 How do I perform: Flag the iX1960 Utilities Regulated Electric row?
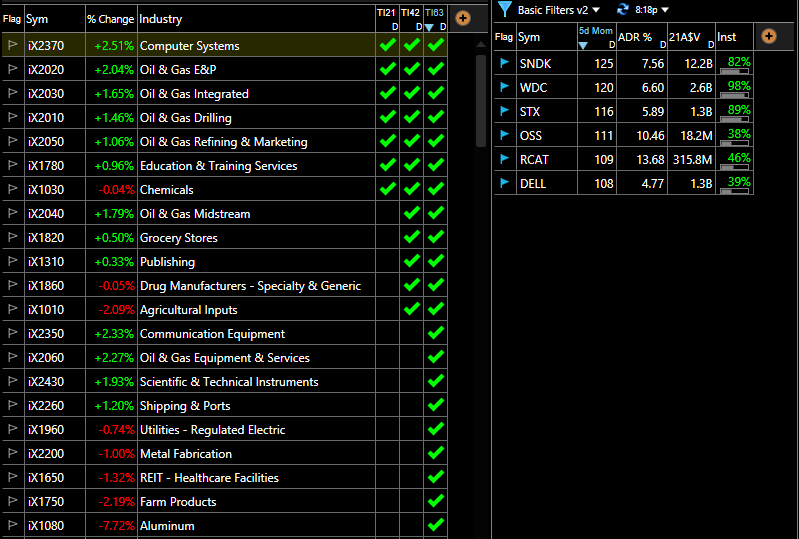tap(13, 428)
